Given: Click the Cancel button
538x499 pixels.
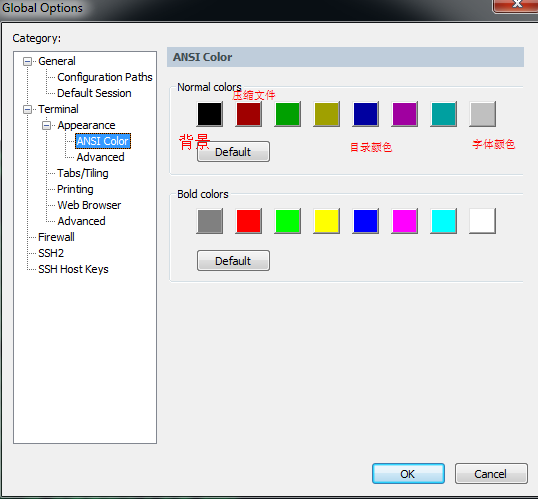Looking at the screenshot, I should click(491, 474).
